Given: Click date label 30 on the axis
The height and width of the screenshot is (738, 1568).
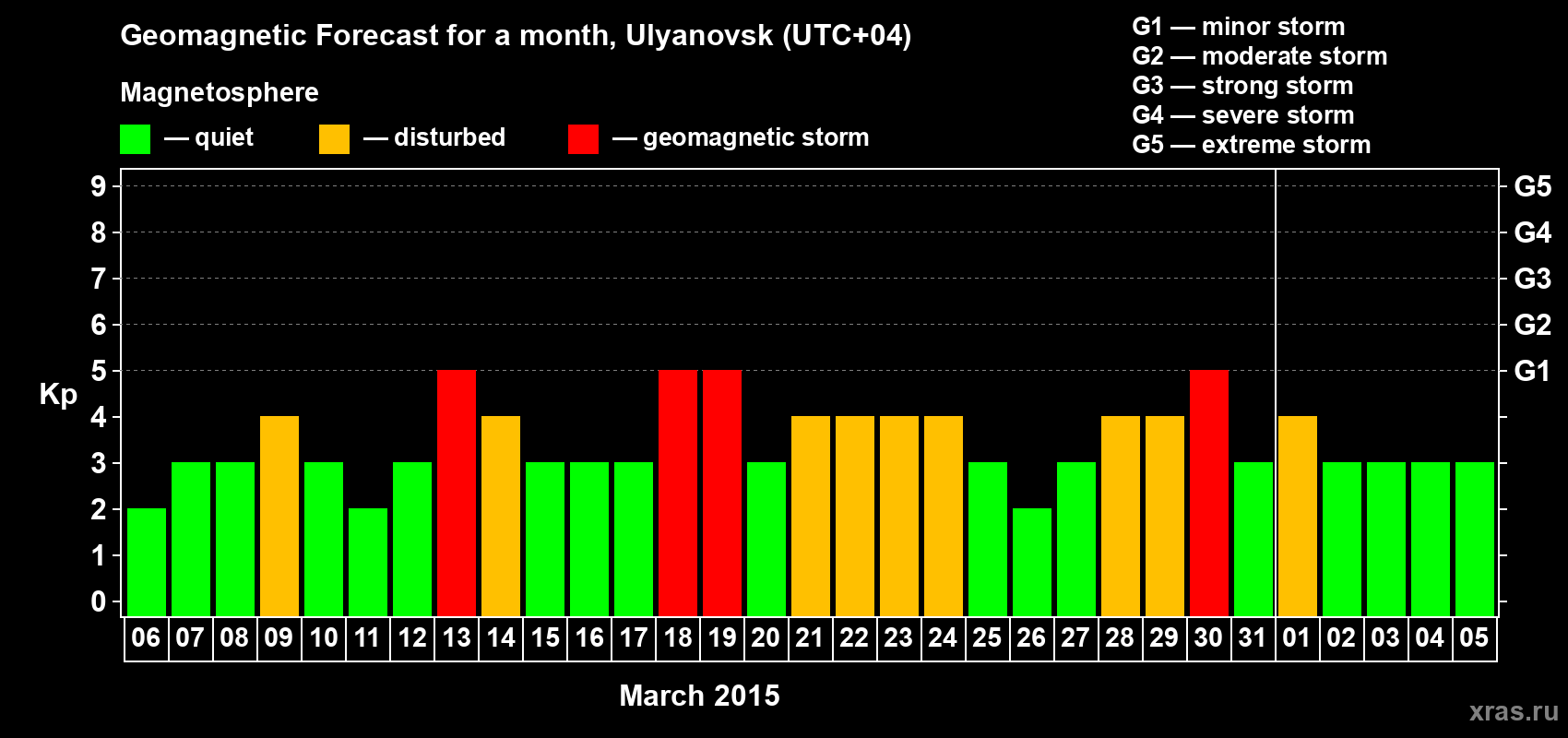Looking at the screenshot, I should pyautogui.click(x=1208, y=638).
